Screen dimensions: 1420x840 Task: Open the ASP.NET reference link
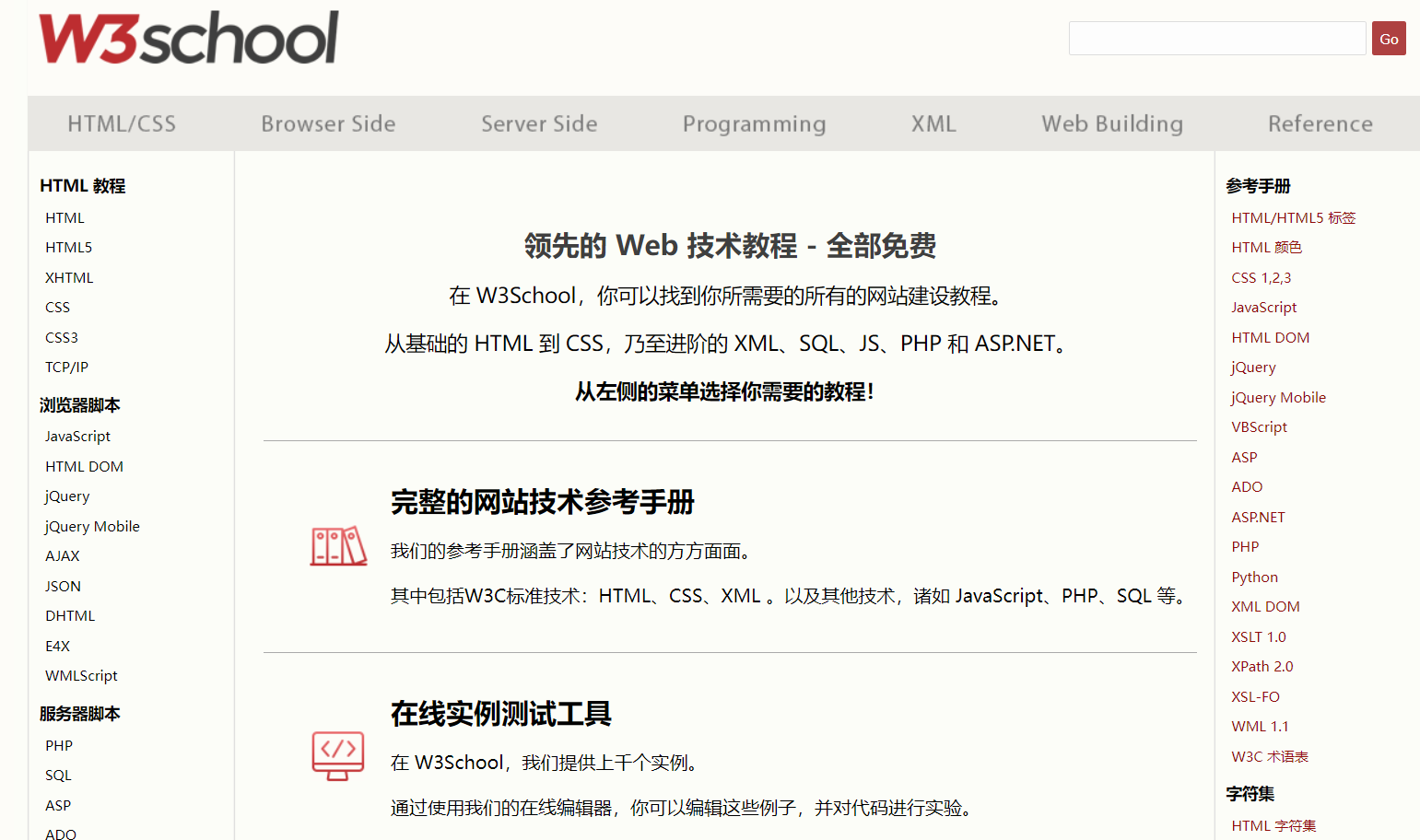(x=1258, y=517)
